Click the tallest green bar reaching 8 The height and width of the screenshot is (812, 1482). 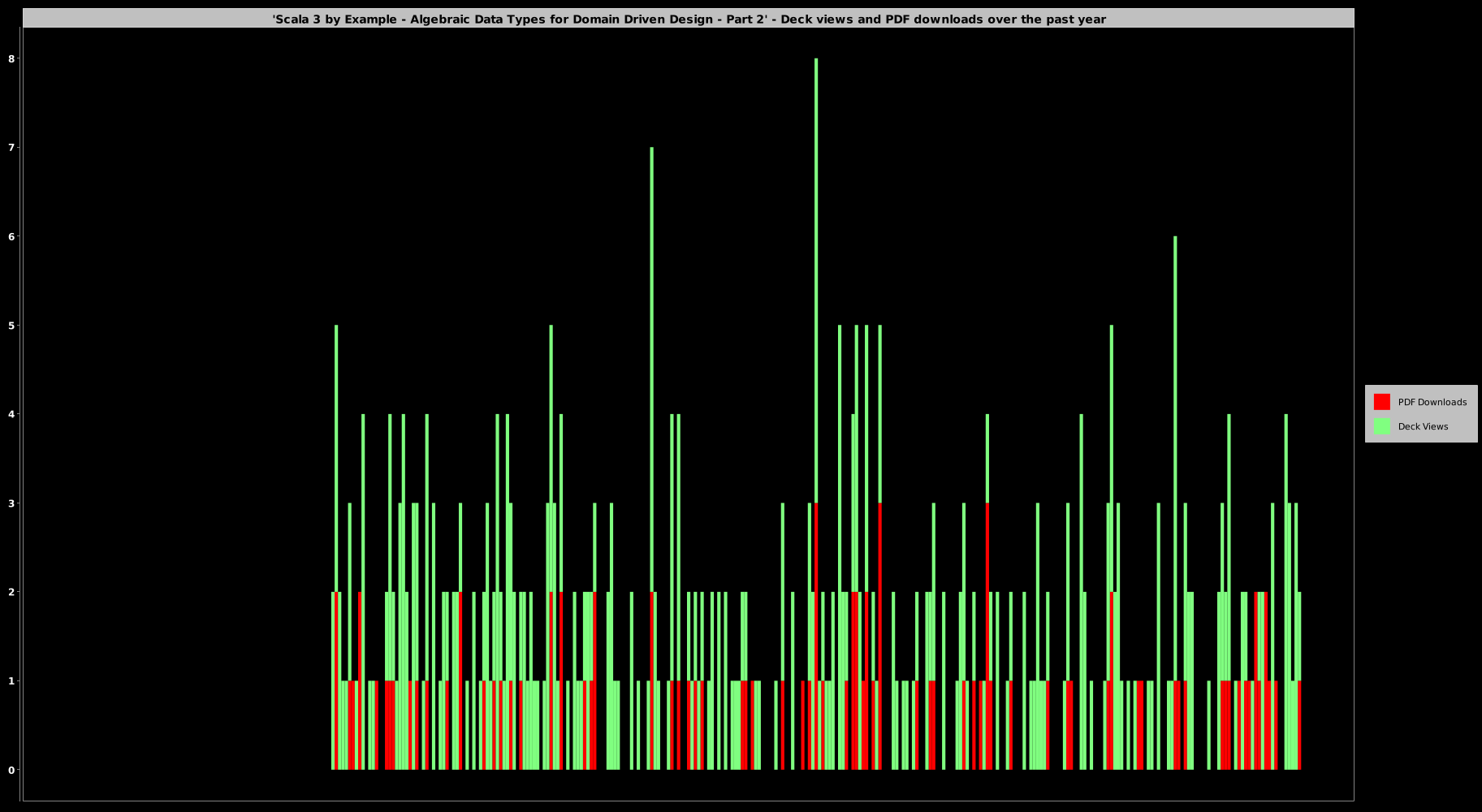pos(816,280)
